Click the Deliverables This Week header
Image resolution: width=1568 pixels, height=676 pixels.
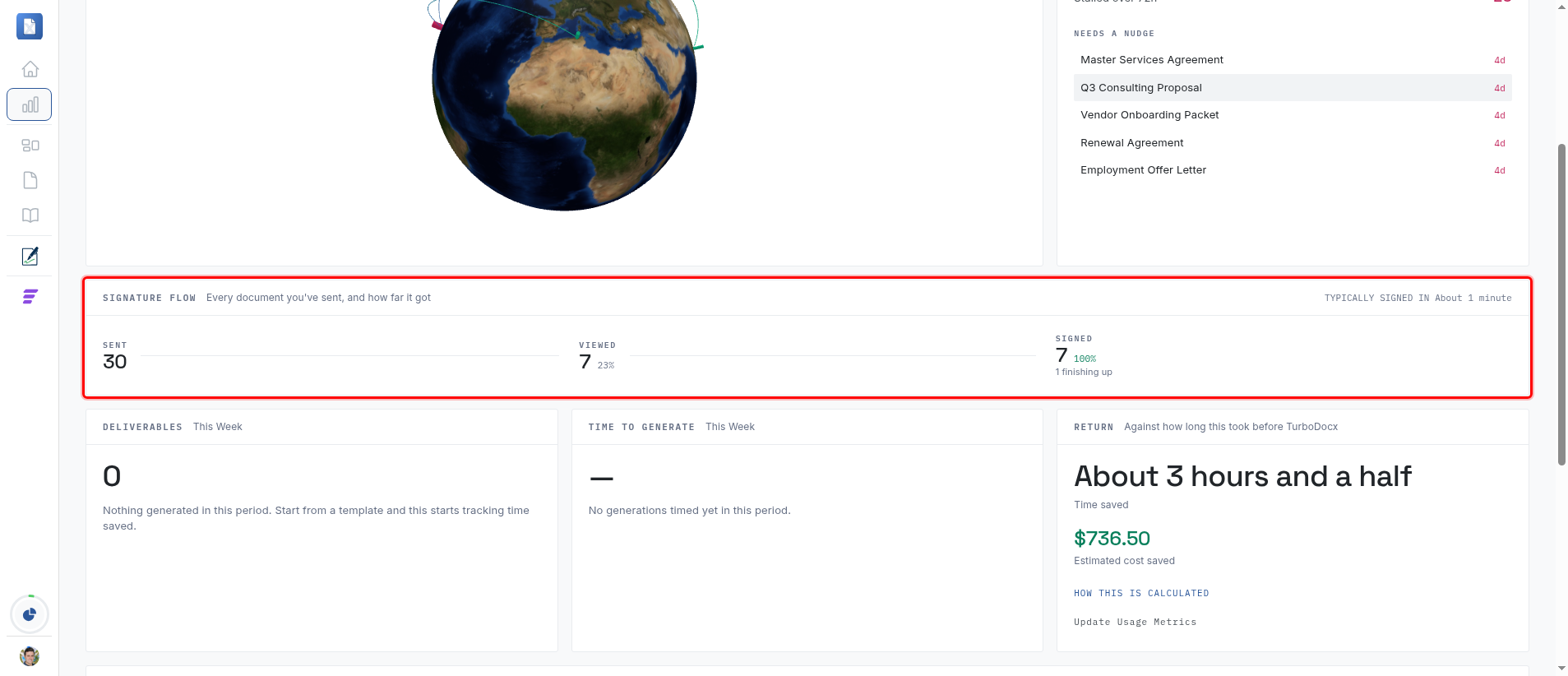pyautogui.click(x=173, y=427)
